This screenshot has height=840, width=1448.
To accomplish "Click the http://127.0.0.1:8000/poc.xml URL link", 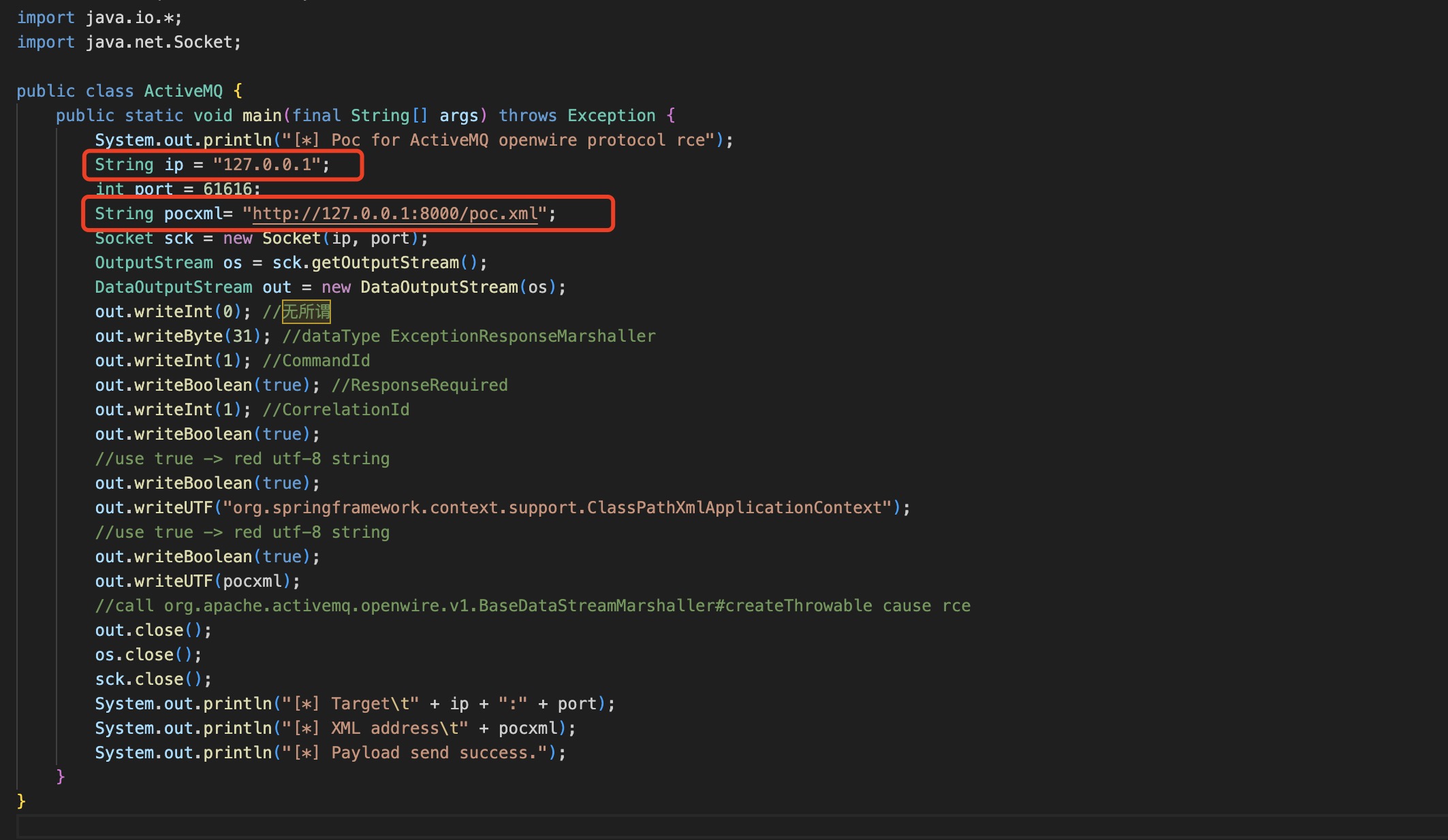I will point(395,214).
